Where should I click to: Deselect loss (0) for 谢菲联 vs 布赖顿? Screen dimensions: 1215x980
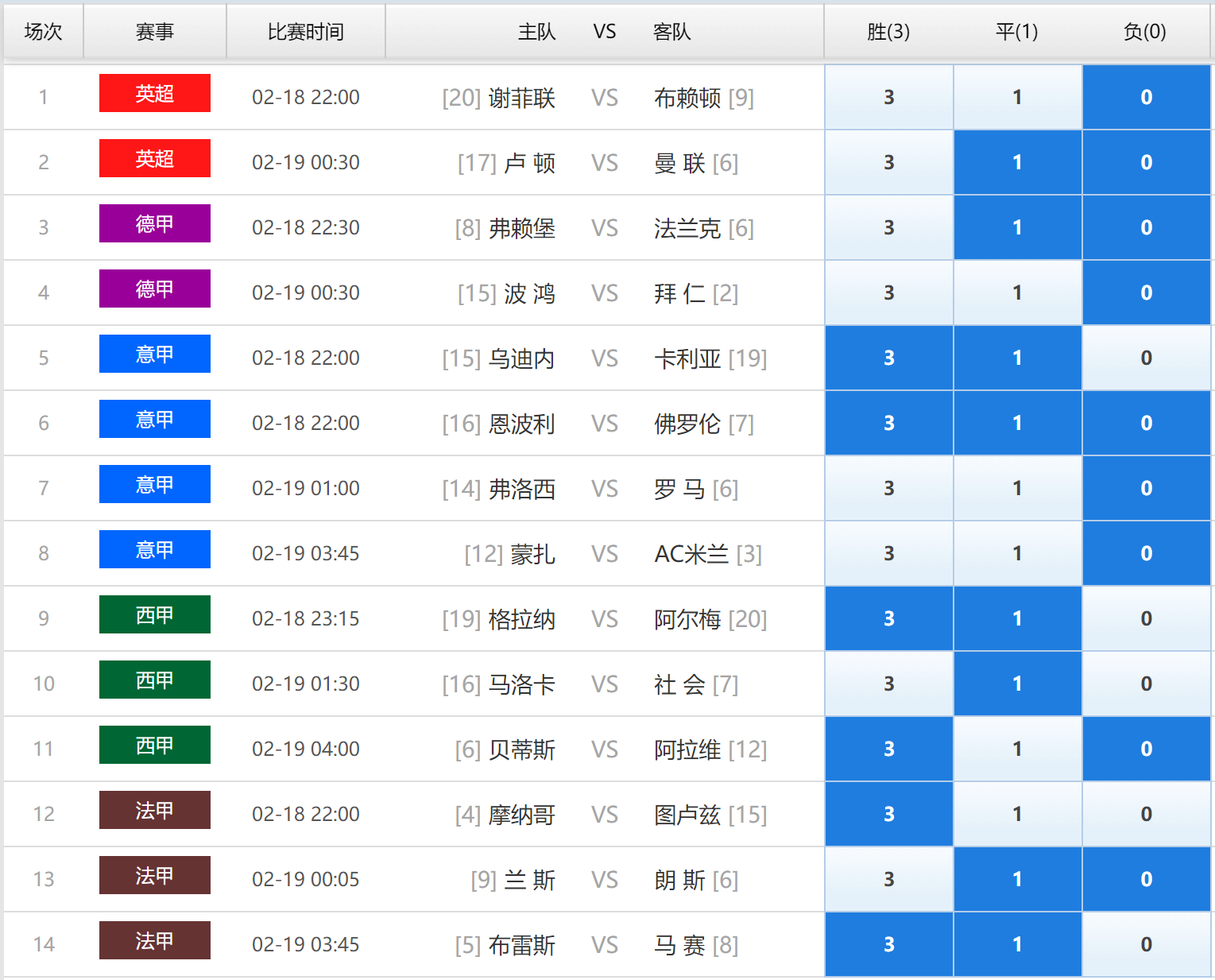point(1147,97)
